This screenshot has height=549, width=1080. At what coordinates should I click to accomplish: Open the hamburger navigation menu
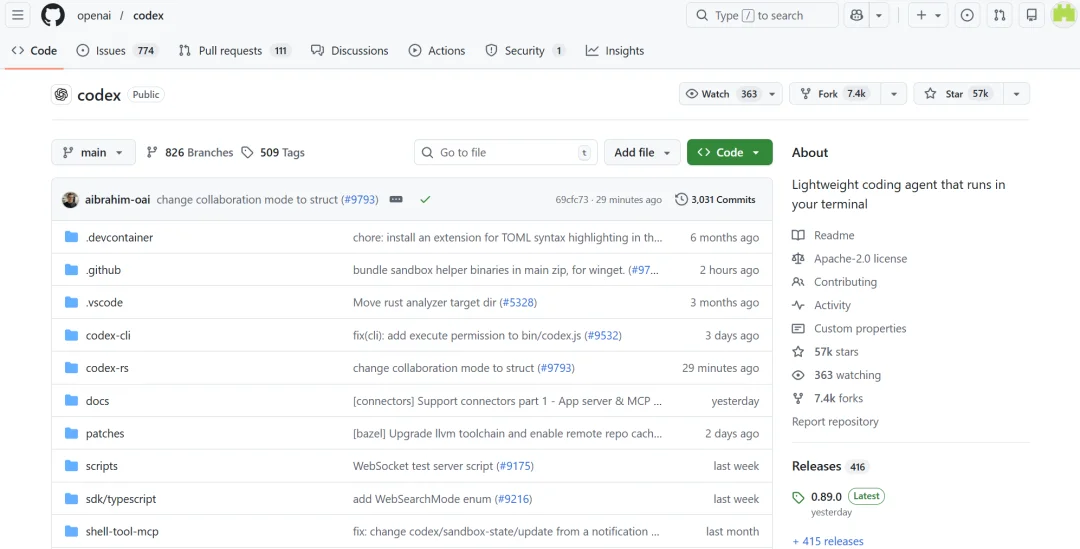pos(17,15)
